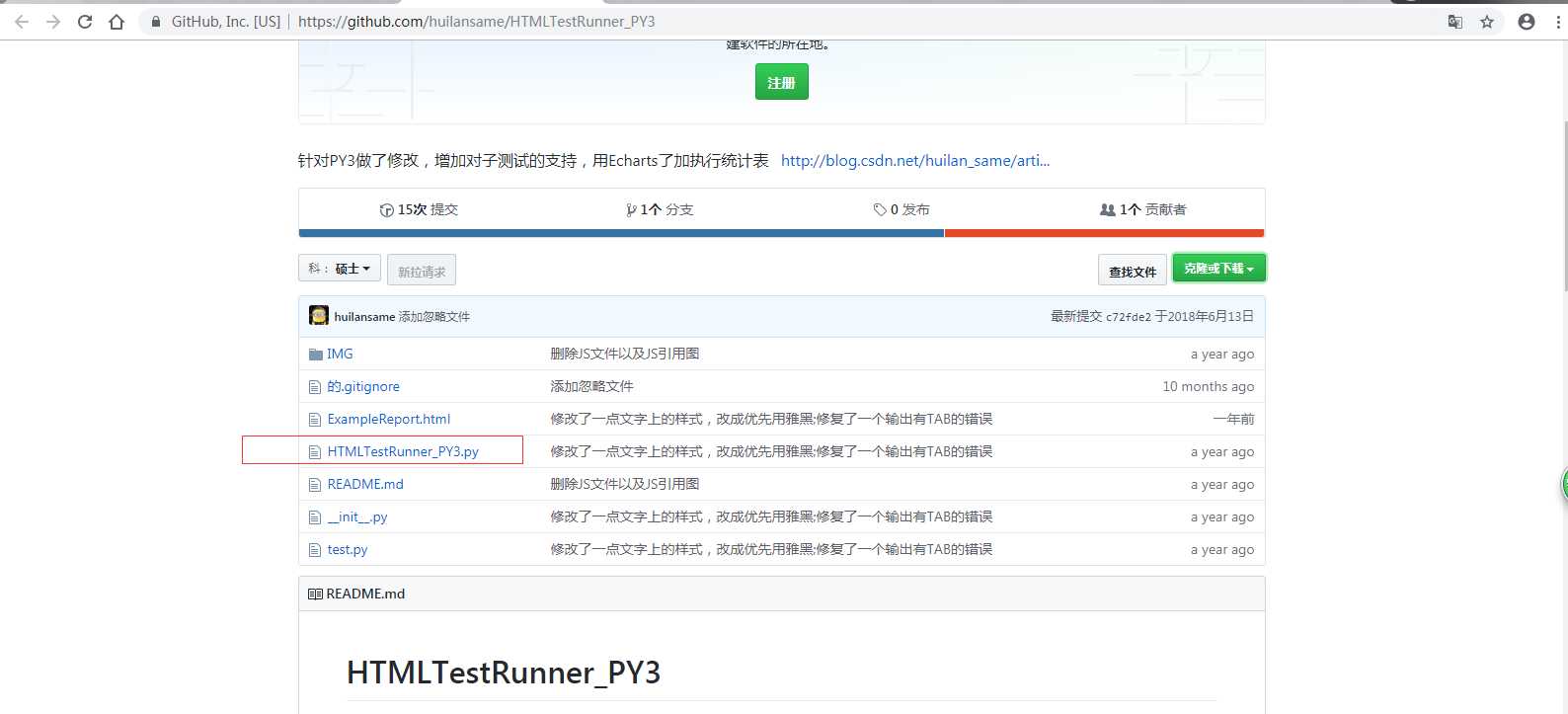Go back with the browser back arrow
The height and width of the screenshot is (714, 1568).
[x=22, y=22]
